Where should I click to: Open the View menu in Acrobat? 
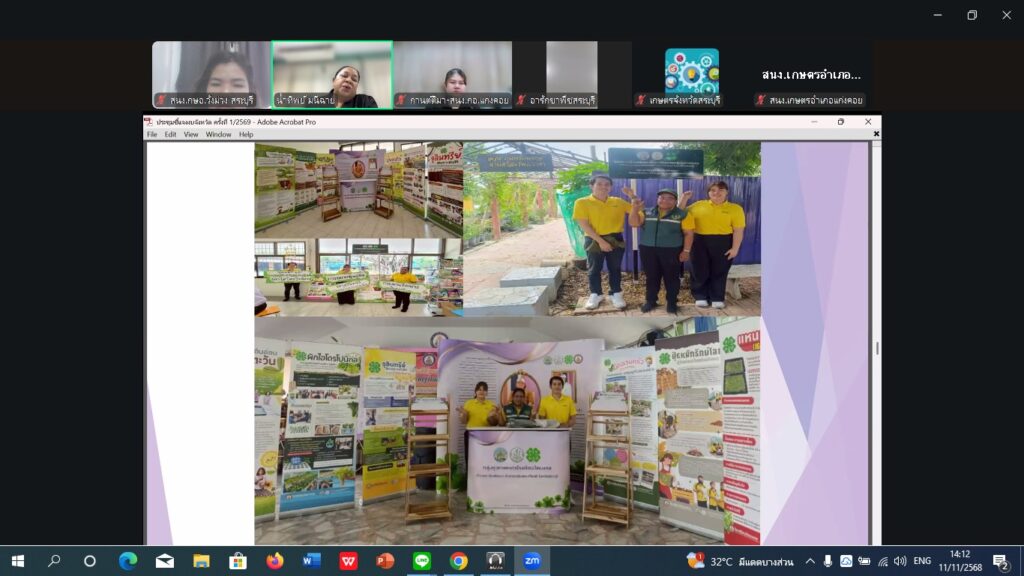[x=190, y=134]
